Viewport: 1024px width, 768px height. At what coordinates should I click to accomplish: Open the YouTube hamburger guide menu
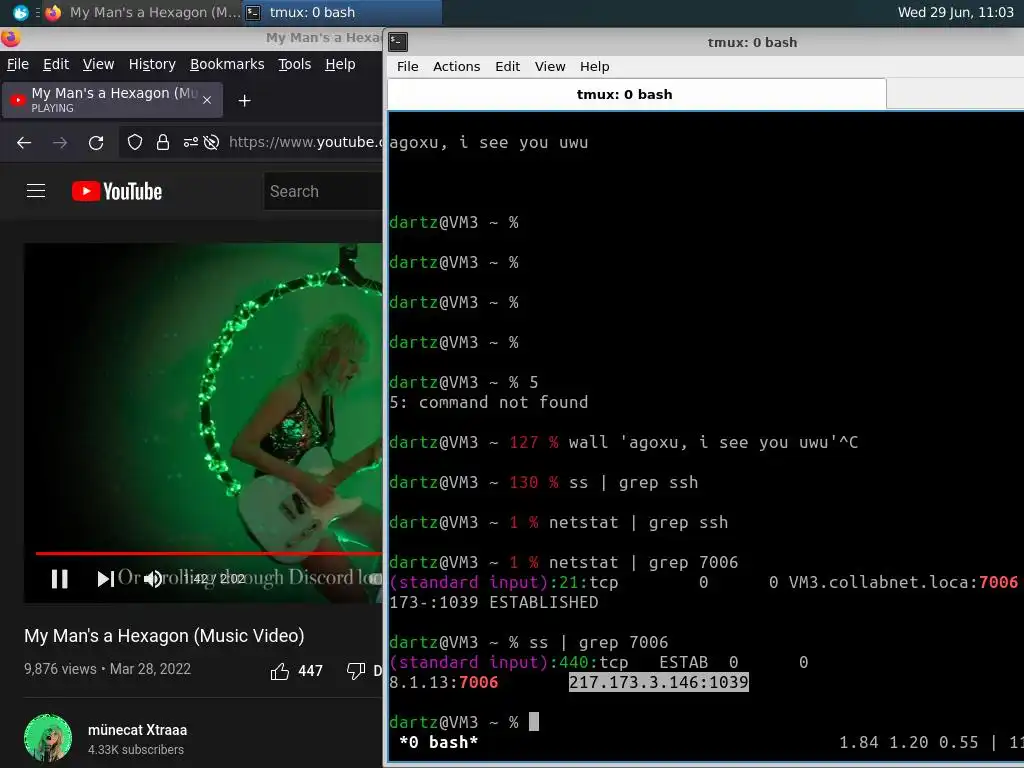coord(36,191)
